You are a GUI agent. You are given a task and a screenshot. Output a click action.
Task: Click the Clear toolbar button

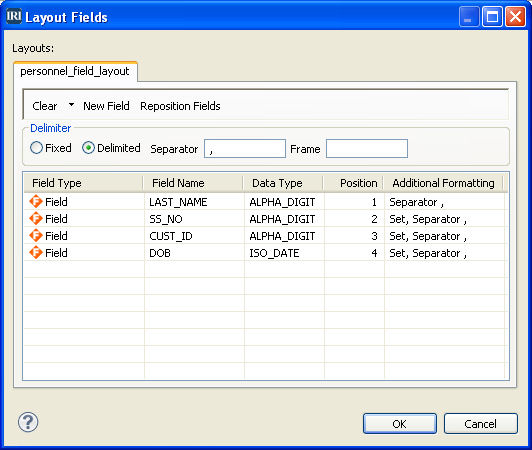(x=45, y=106)
